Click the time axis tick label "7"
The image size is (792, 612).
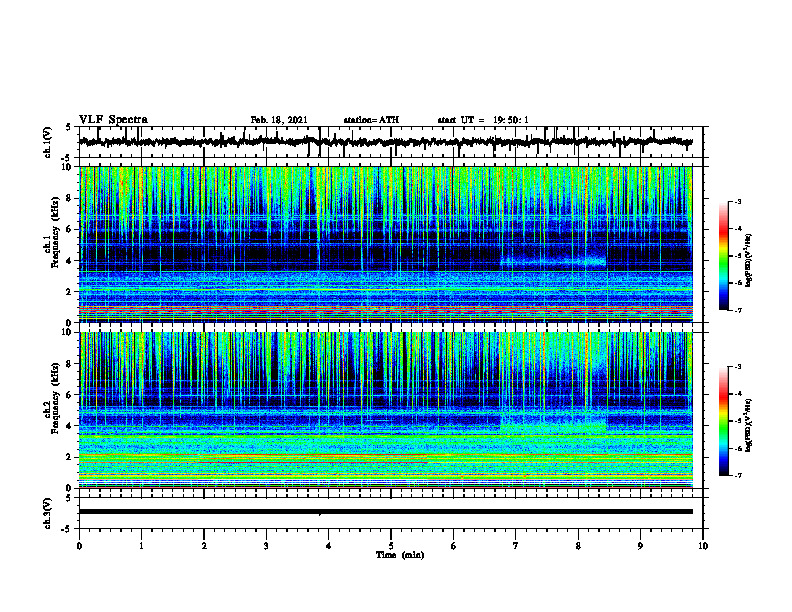click(516, 546)
